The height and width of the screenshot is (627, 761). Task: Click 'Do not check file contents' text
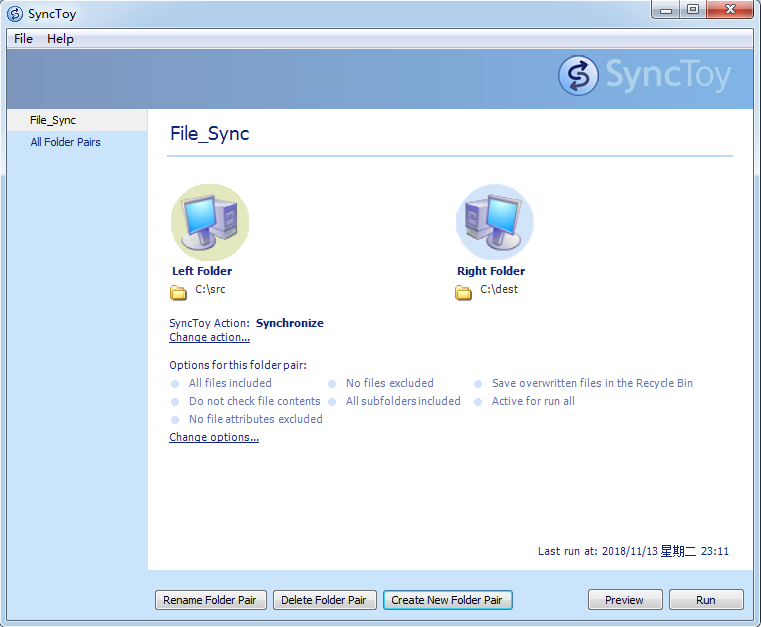[x=255, y=401]
